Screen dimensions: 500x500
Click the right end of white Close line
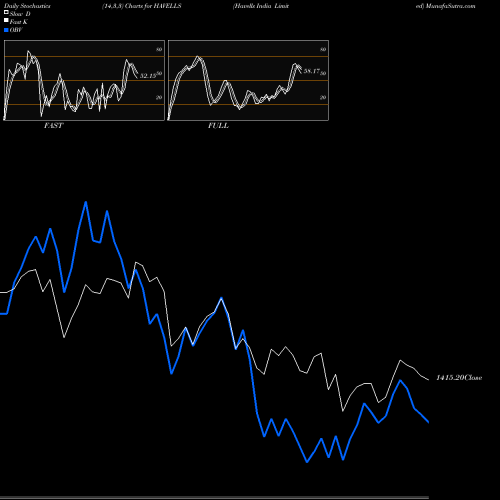[428, 380]
